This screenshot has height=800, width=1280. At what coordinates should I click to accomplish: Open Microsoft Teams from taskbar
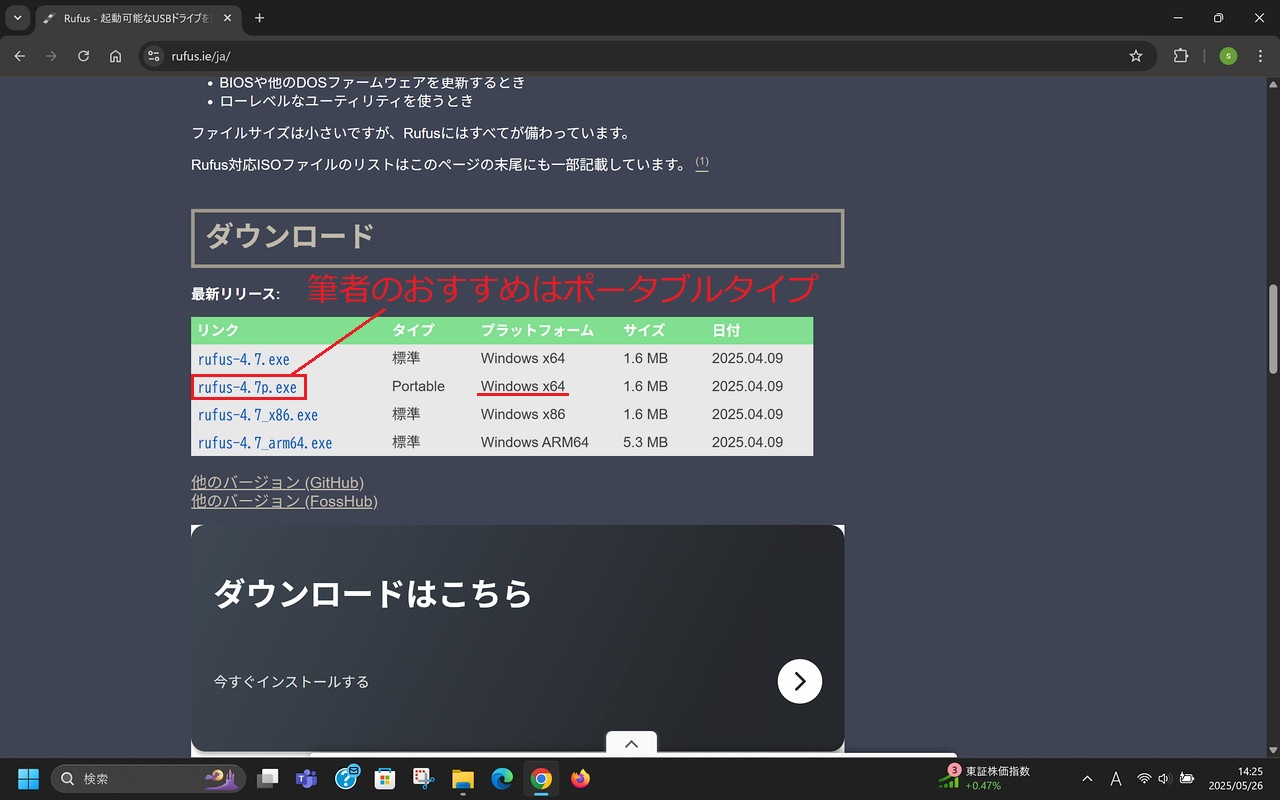(x=307, y=778)
